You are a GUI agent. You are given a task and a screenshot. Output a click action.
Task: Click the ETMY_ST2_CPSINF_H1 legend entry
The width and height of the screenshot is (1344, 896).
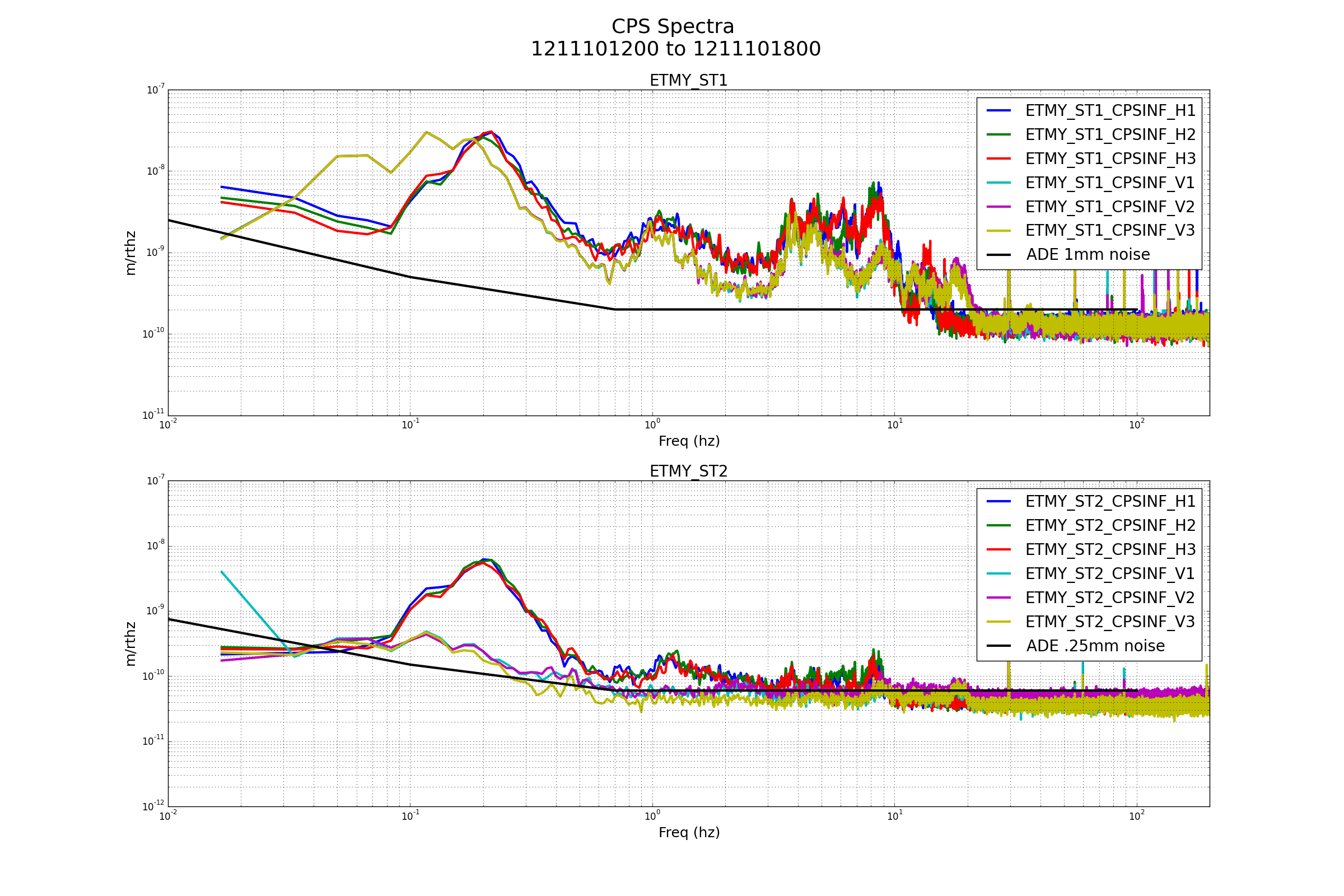(x=1110, y=502)
